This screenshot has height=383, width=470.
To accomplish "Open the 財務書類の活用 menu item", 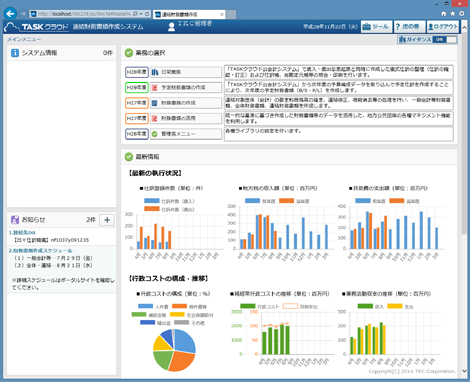I will pos(186,118).
